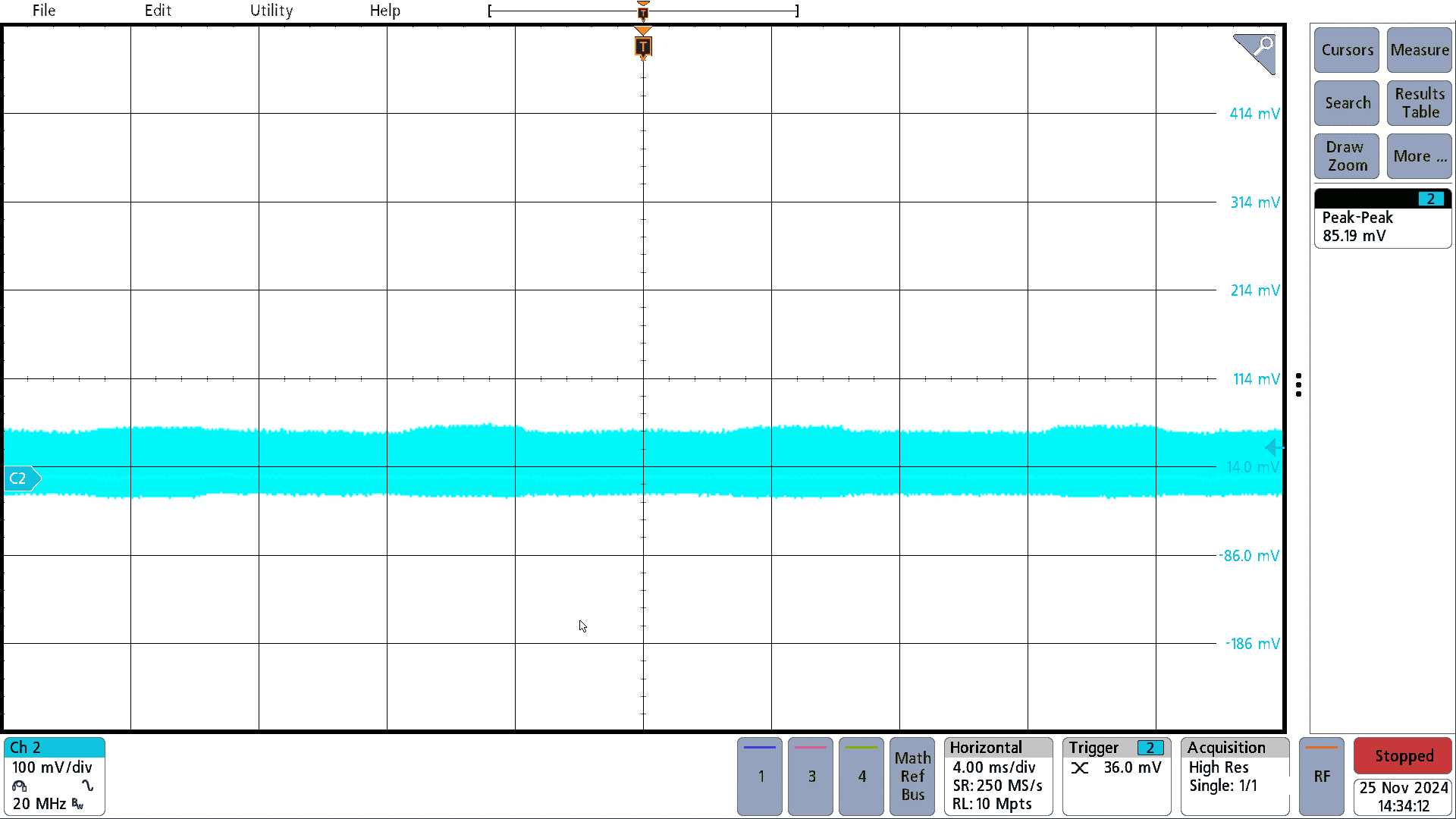Click the 85.19 mV measurement value
This screenshot has height=819, width=1456.
point(1354,236)
